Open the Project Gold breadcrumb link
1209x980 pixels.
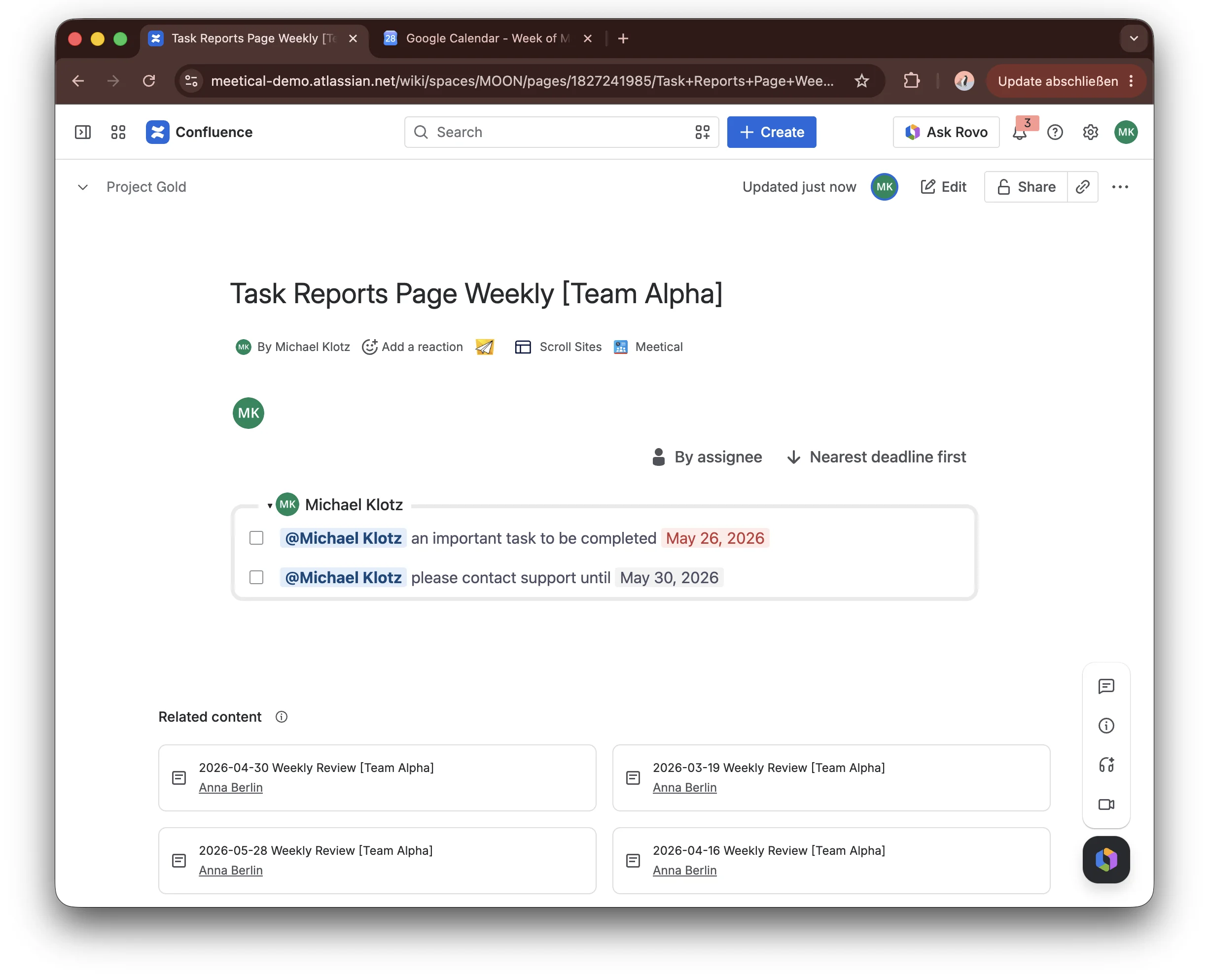tap(146, 187)
